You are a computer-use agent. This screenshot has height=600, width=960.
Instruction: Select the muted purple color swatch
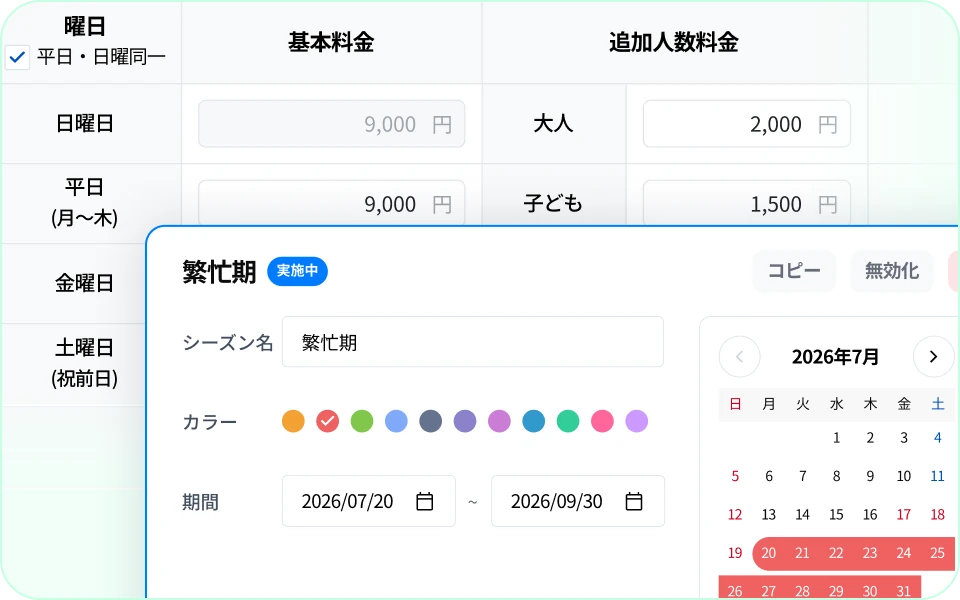click(465, 421)
